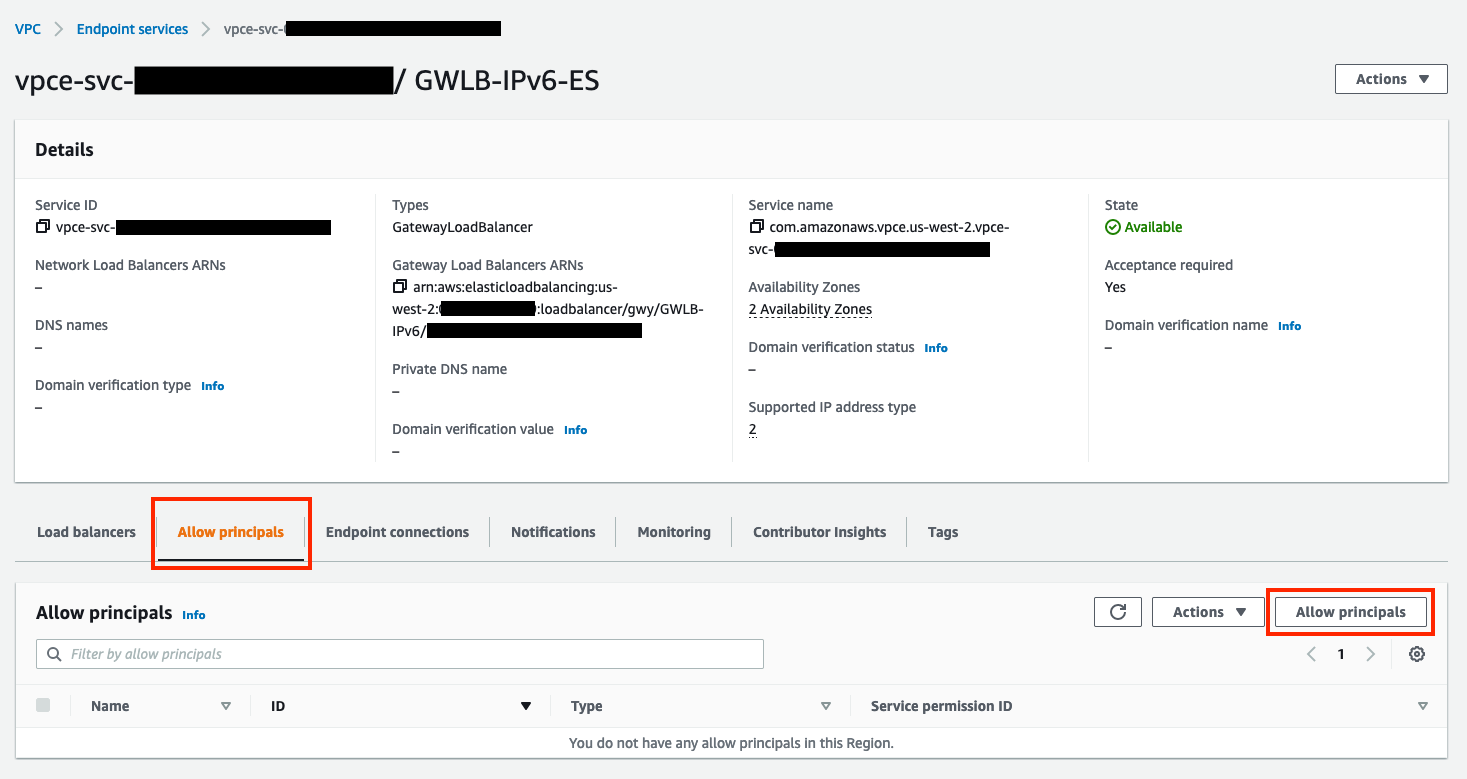Click the Allow principals button
Viewport: 1467px width, 779px height.
coord(1350,611)
